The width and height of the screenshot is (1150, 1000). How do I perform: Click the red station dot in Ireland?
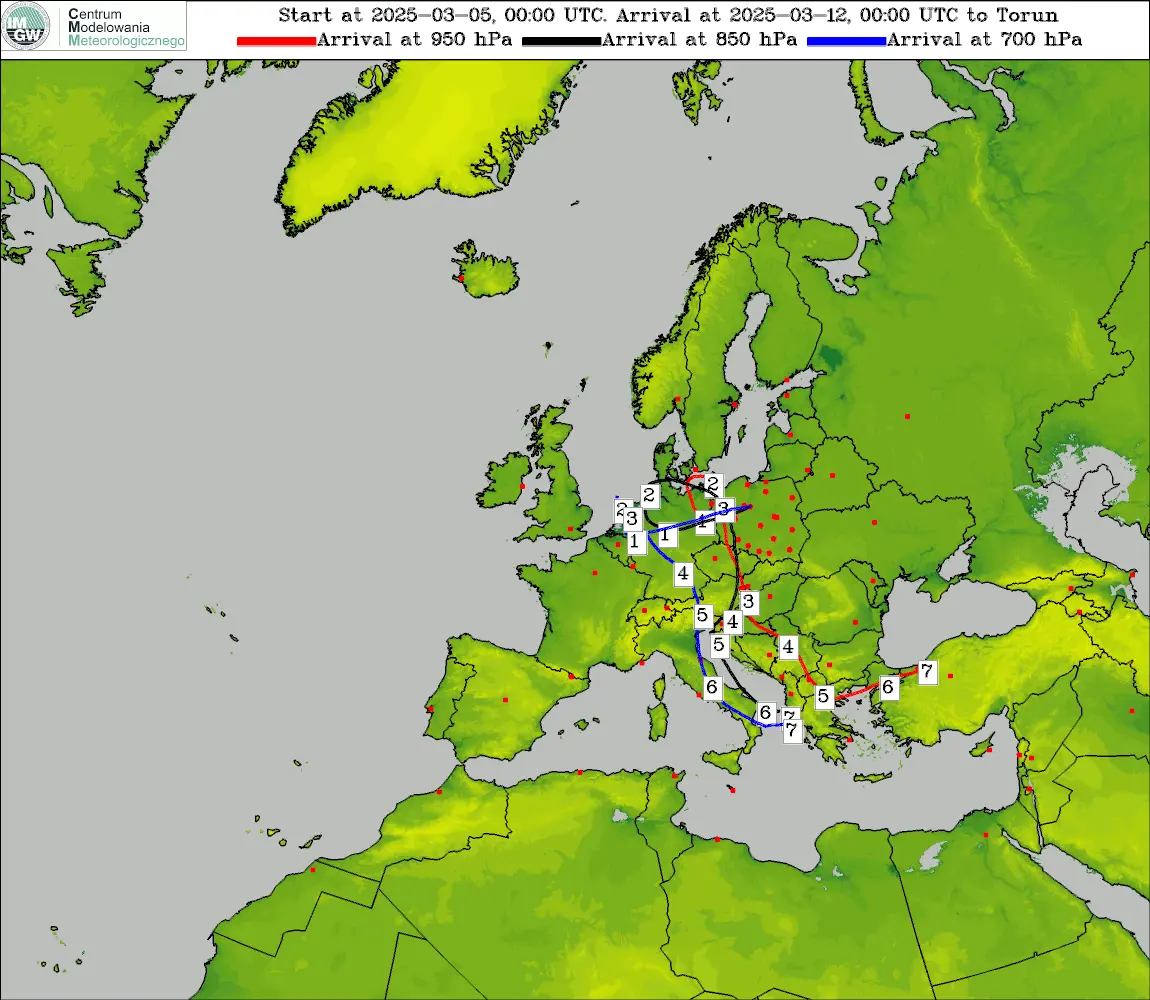pyautogui.click(x=522, y=486)
